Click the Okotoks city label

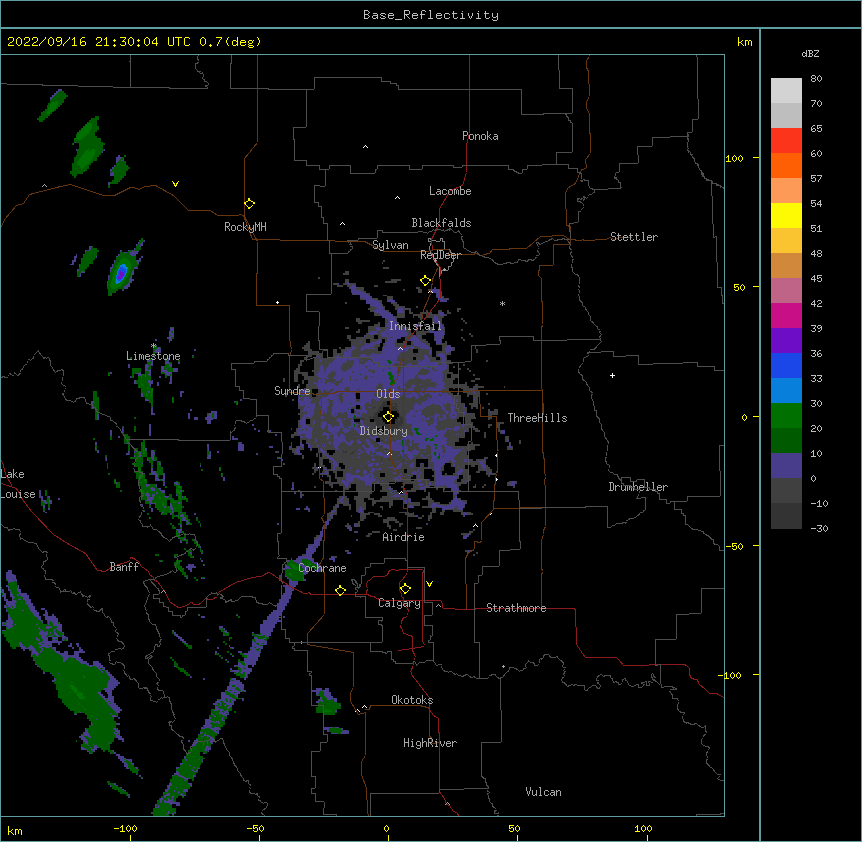pyautogui.click(x=412, y=700)
